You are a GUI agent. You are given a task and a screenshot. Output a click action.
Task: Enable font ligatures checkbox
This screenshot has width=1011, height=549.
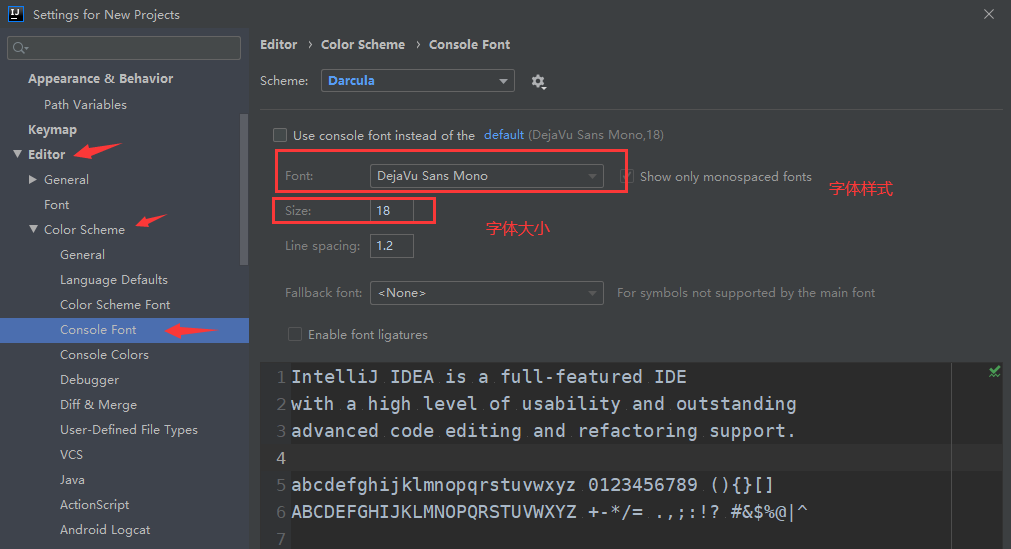[x=295, y=334]
